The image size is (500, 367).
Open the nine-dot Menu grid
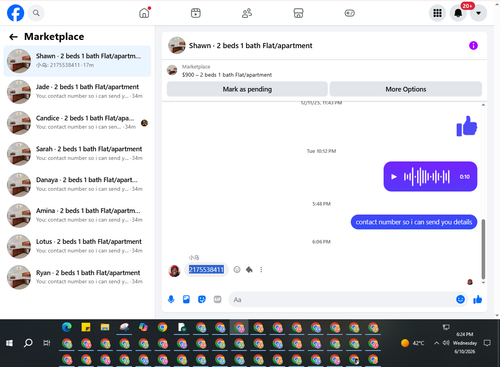pos(437,13)
